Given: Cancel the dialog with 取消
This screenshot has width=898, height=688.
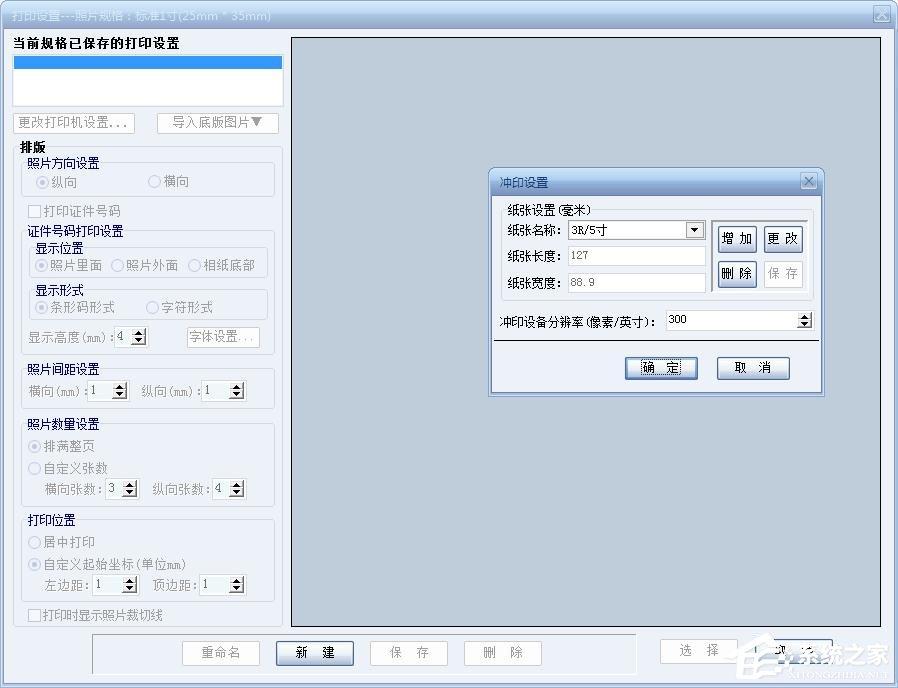Looking at the screenshot, I should [x=753, y=368].
